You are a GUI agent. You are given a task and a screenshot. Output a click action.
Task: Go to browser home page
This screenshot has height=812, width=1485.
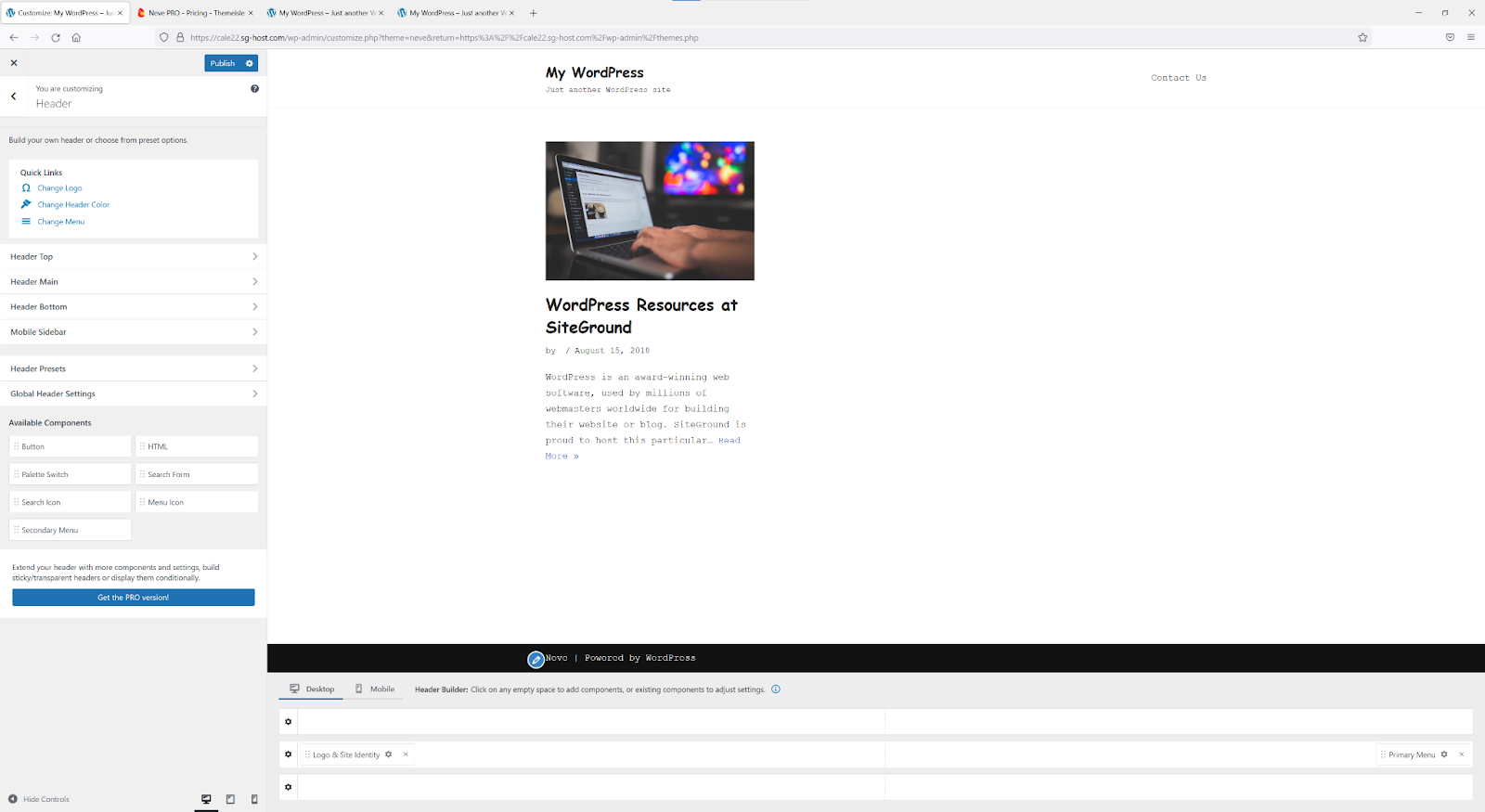pos(76,38)
